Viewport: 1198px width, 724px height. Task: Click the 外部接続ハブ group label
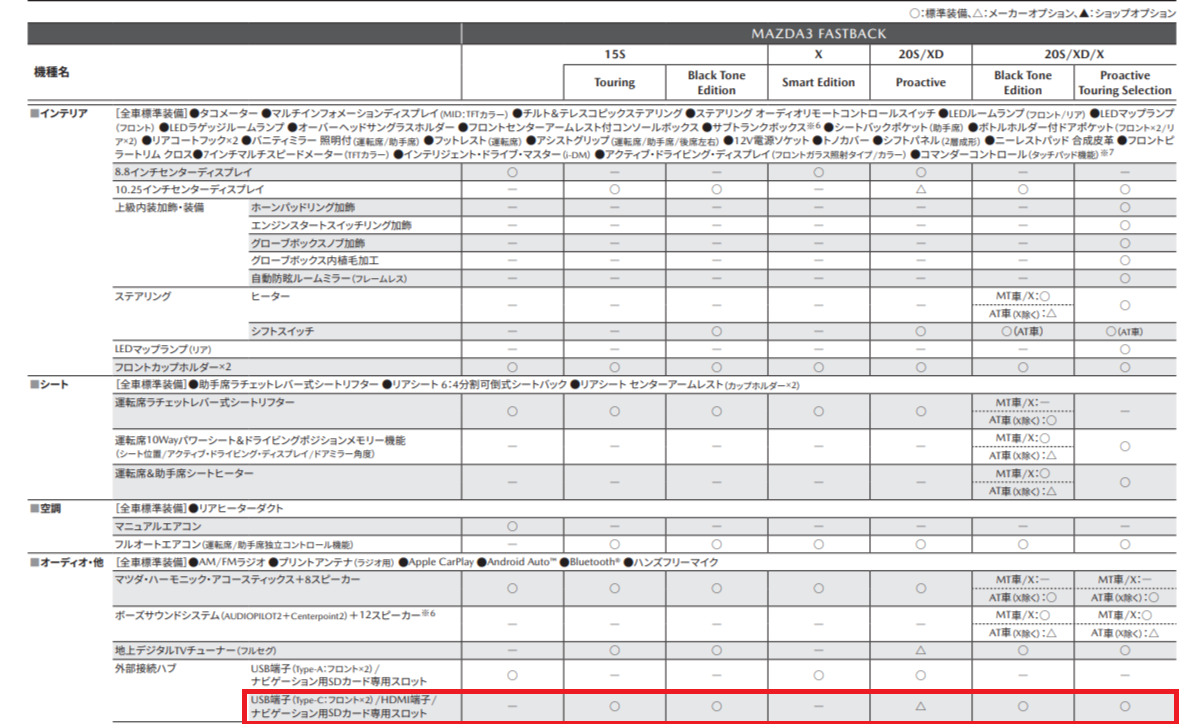(145, 668)
